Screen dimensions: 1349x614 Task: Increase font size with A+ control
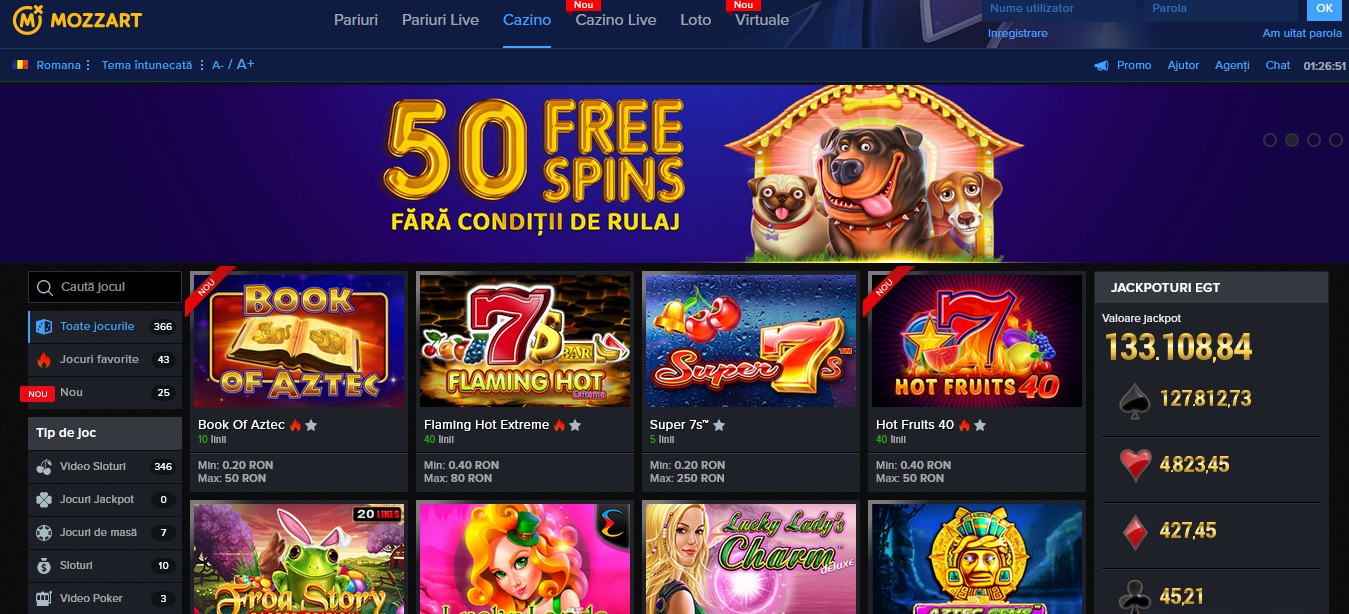245,65
